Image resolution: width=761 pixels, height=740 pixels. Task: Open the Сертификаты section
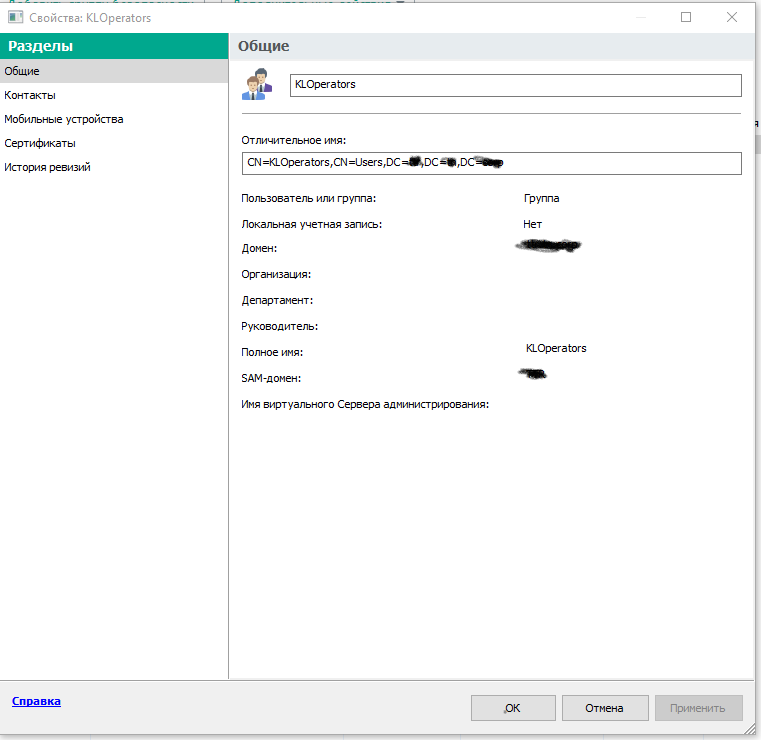point(114,143)
